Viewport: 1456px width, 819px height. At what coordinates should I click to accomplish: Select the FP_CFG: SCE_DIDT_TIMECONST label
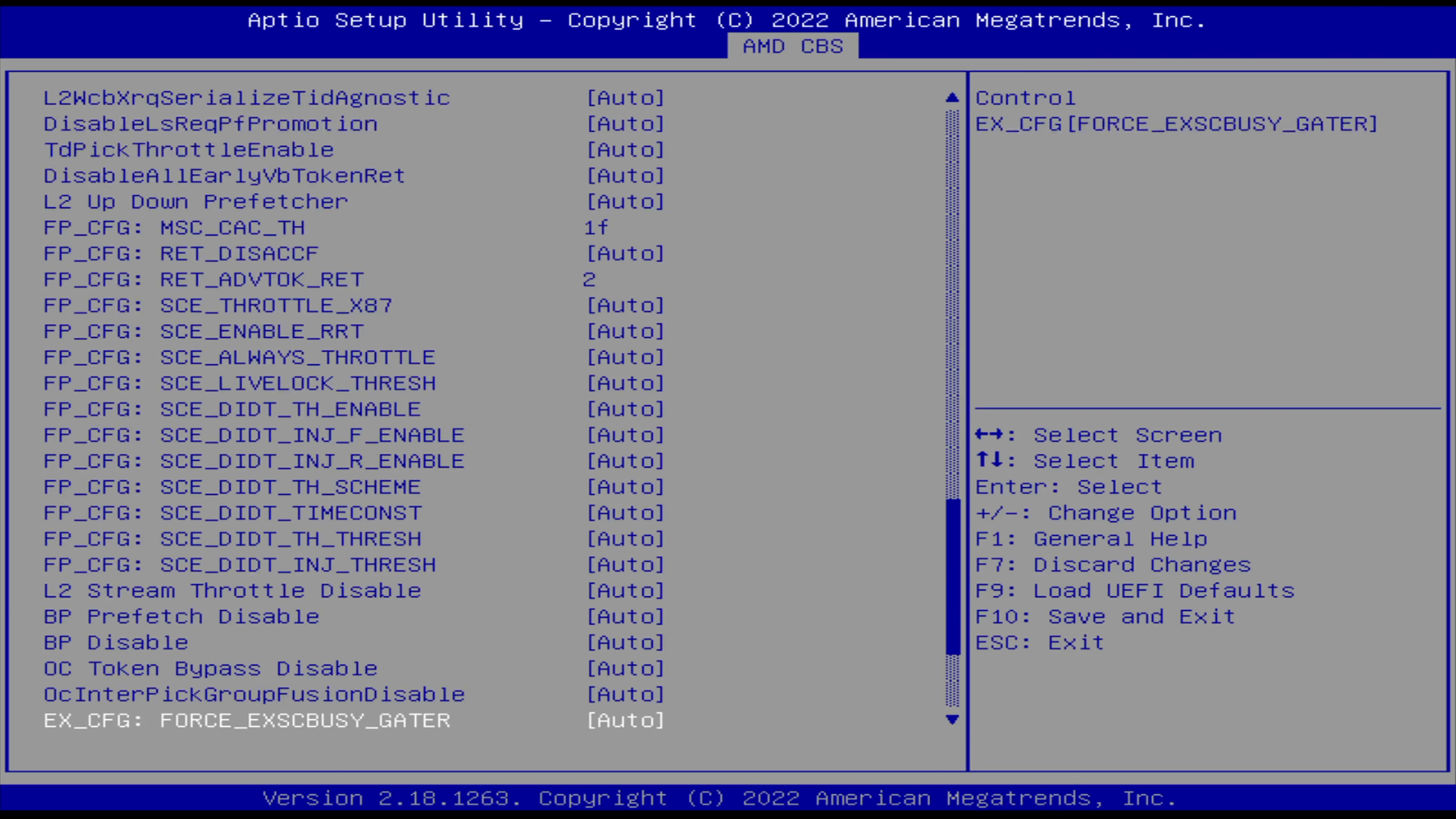233,513
